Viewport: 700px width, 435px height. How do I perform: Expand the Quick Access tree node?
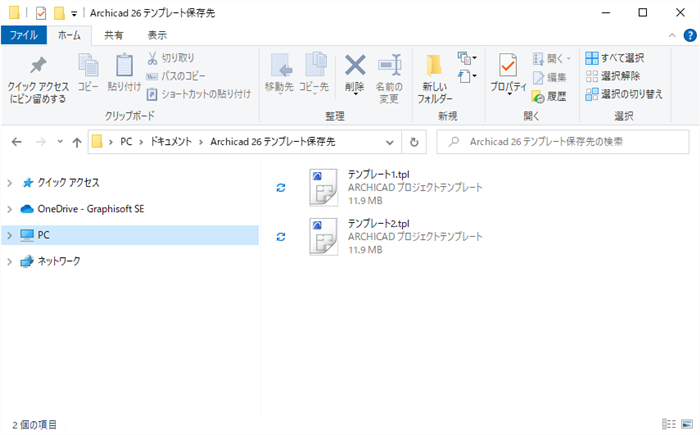[10, 183]
